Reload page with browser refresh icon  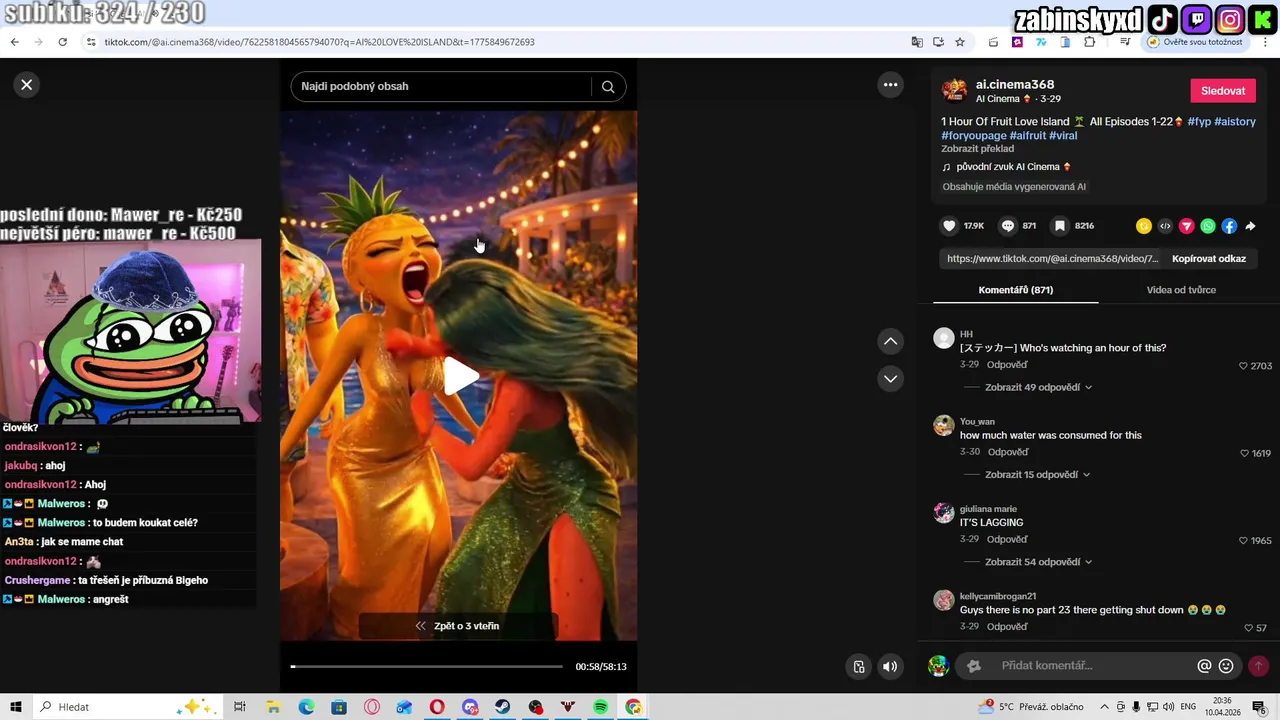[x=62, y=42]
